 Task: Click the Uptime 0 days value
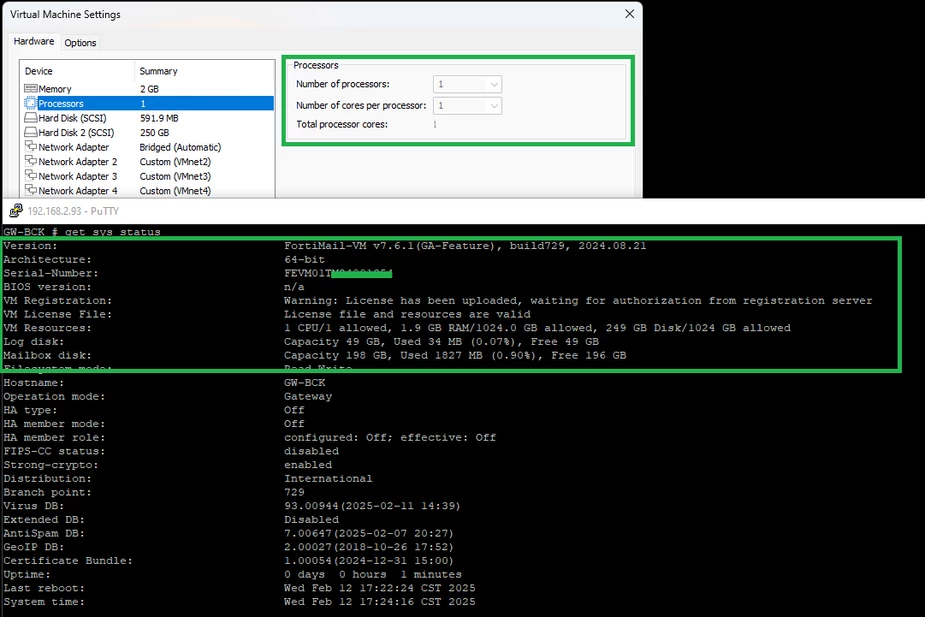click(373, 574)
